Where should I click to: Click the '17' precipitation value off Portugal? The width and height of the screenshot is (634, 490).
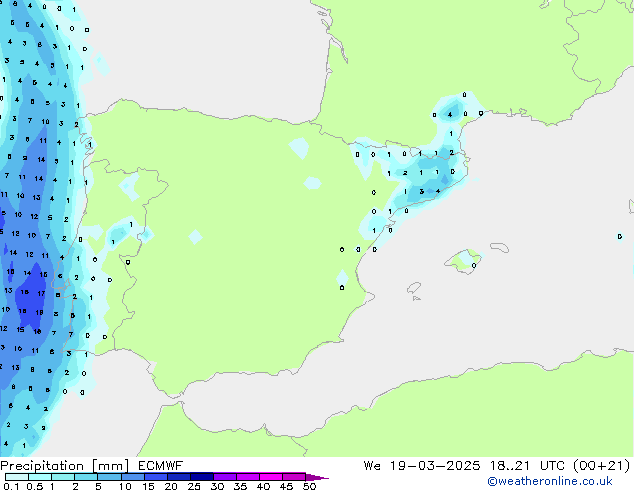[x=41, y=293]
